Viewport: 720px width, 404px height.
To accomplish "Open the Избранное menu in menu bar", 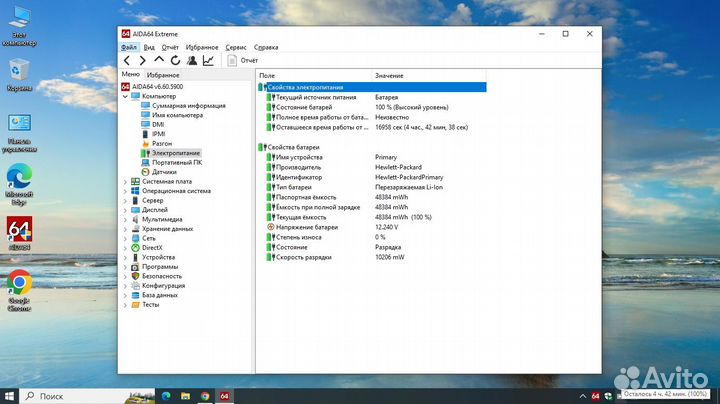I will tap(202, 47).
